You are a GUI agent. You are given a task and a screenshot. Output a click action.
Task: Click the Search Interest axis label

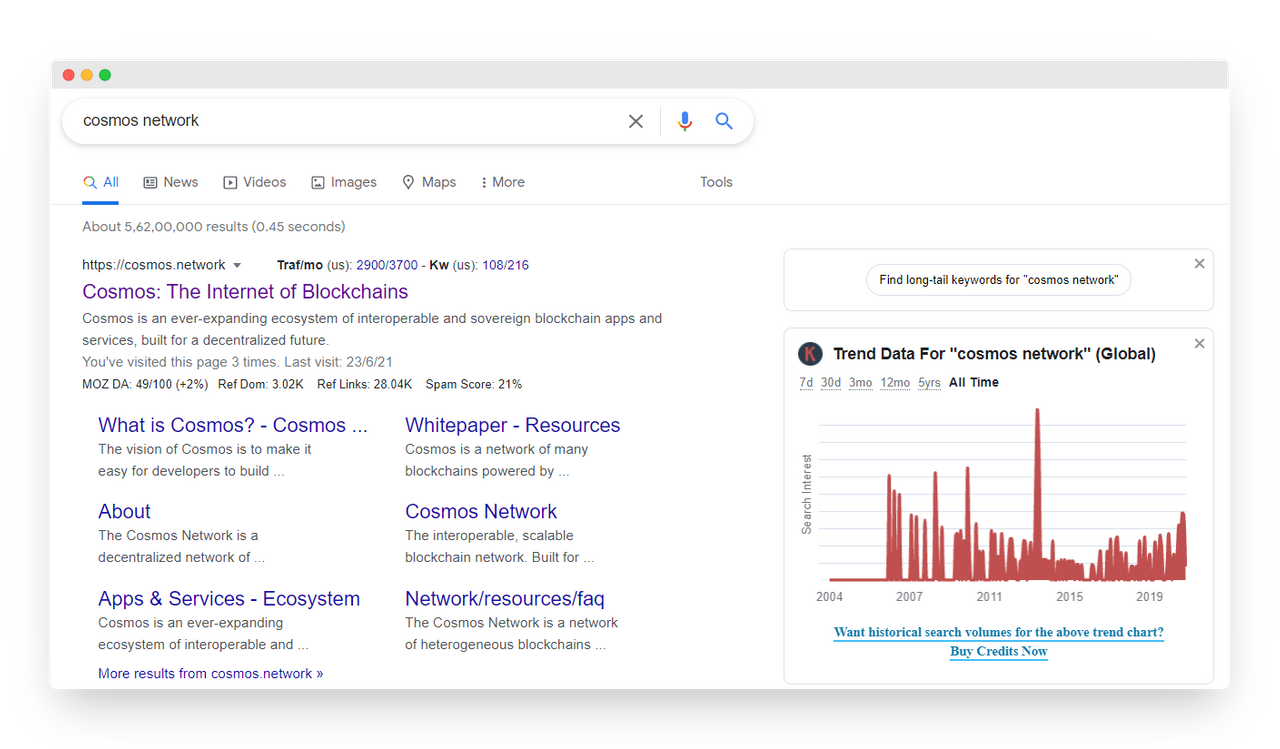(x=807, y=494)
